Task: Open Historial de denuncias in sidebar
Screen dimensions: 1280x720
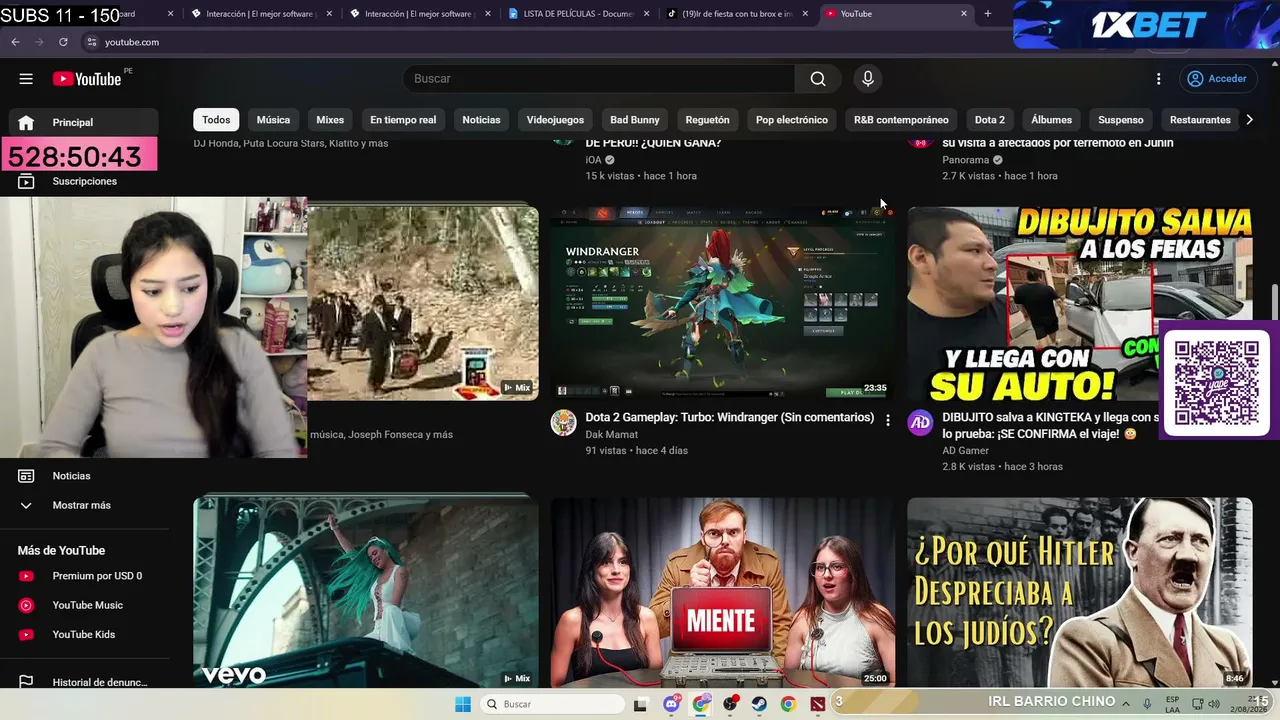Action: 84,682
